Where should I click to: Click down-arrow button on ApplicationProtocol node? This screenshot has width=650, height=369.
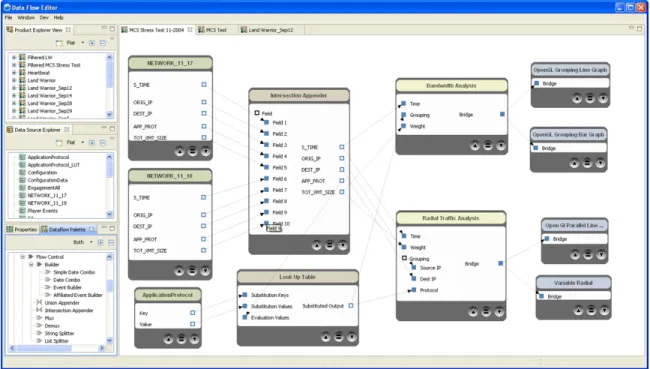pos(194,340)
